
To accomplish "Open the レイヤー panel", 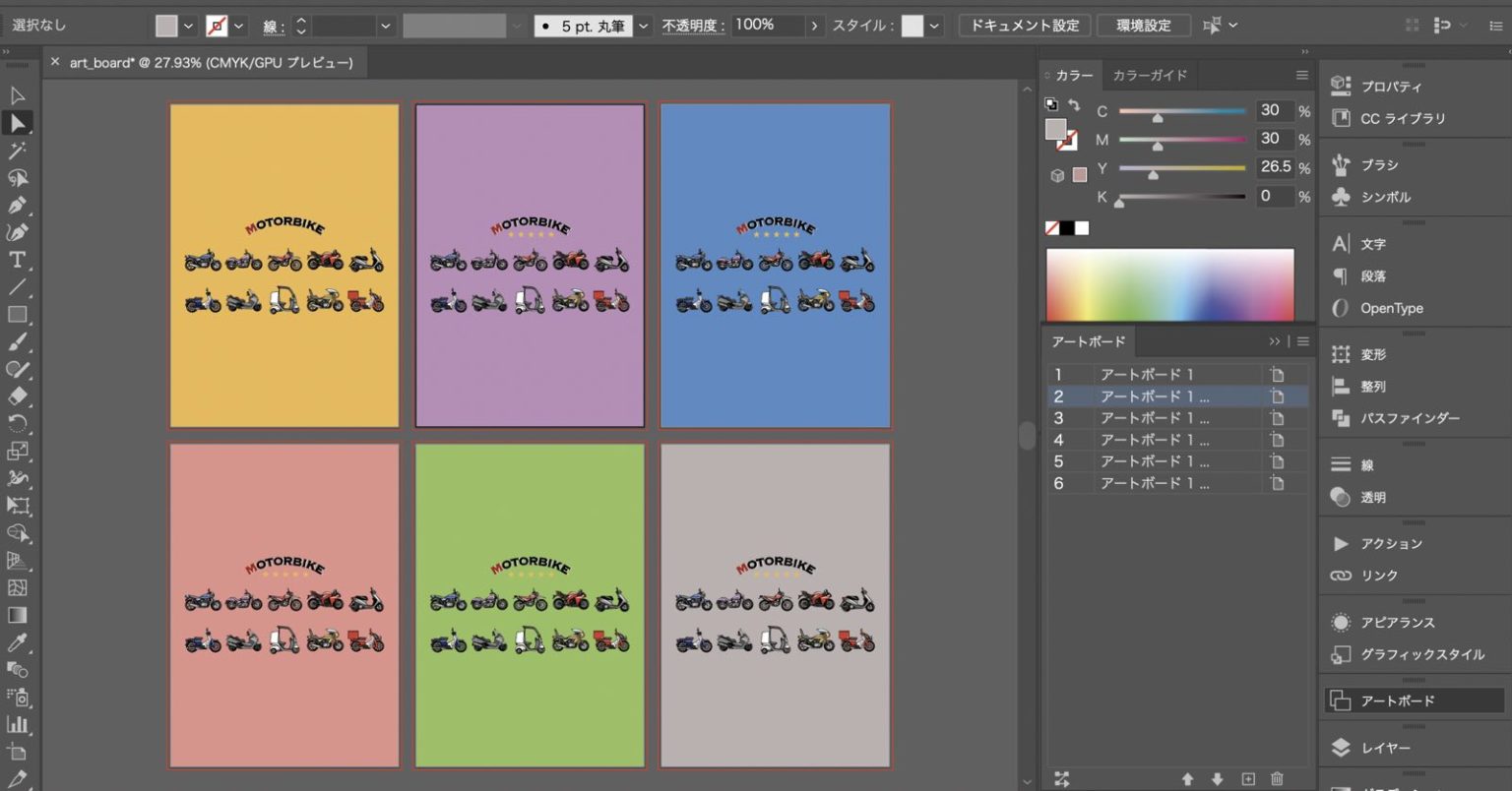I will click(x=1385, y=748).
